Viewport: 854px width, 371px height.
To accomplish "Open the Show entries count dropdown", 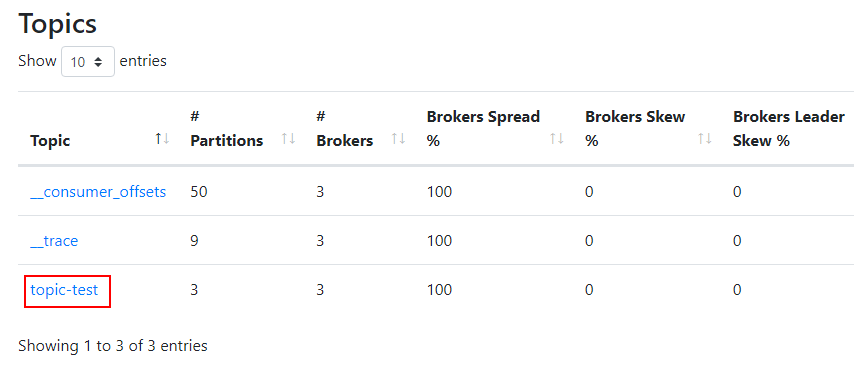I will click(x=88, y=62).
